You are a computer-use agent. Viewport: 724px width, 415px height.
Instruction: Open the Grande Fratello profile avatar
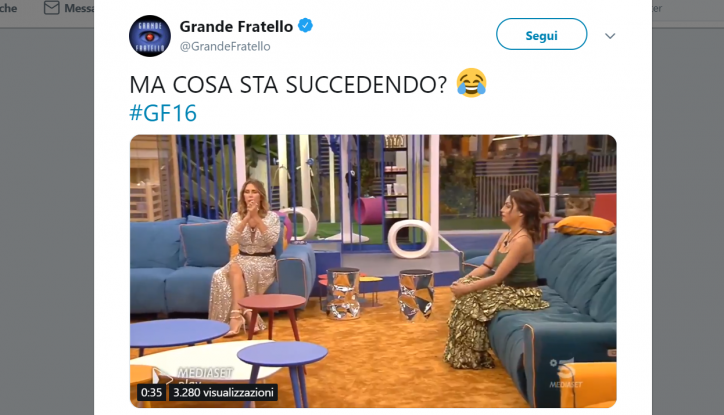point(150,36)
